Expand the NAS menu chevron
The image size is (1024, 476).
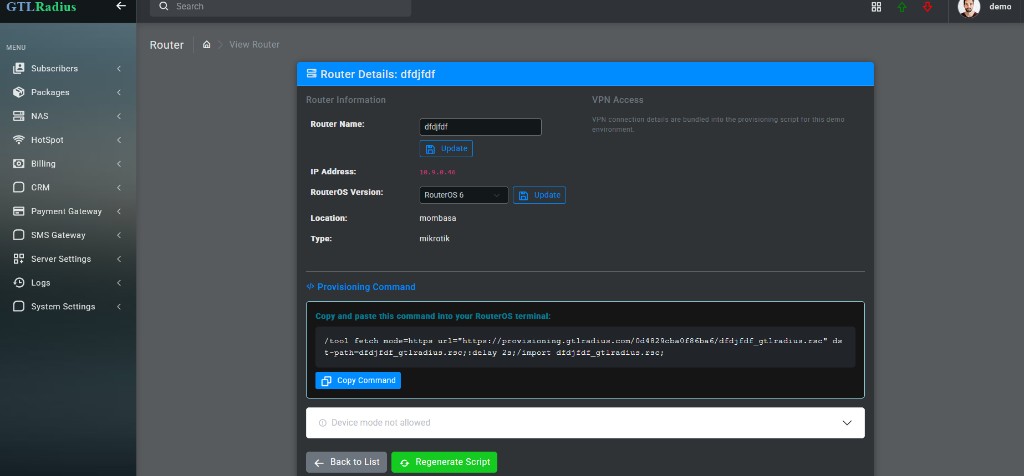[x=119, y=116]
